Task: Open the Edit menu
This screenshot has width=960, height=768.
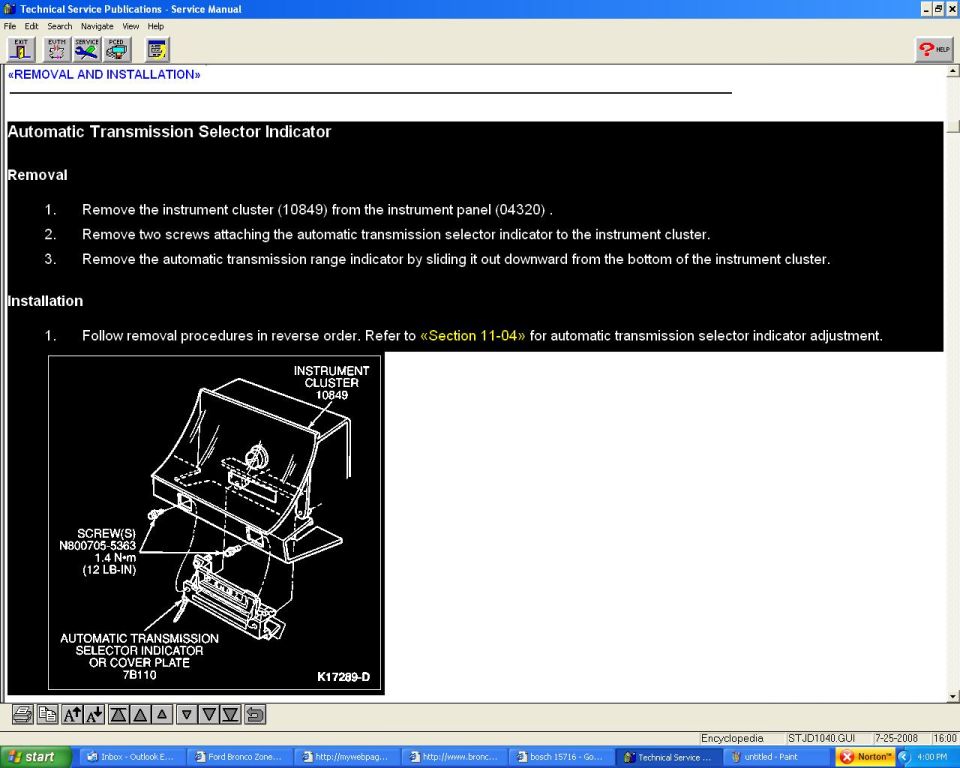Action: 31,26
